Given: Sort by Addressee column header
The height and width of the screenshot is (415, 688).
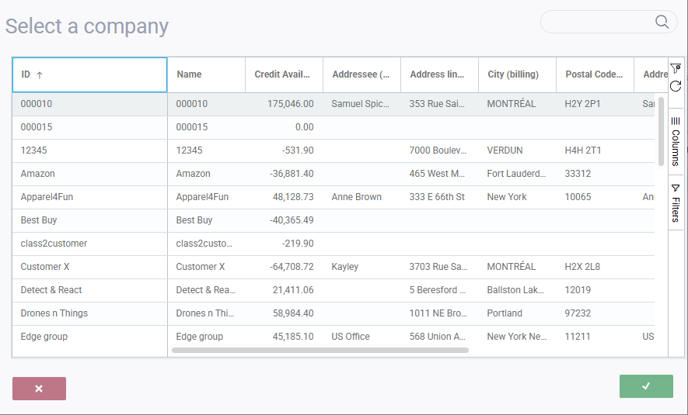Looking at the screenshot, I should click(x=362, y=75).
